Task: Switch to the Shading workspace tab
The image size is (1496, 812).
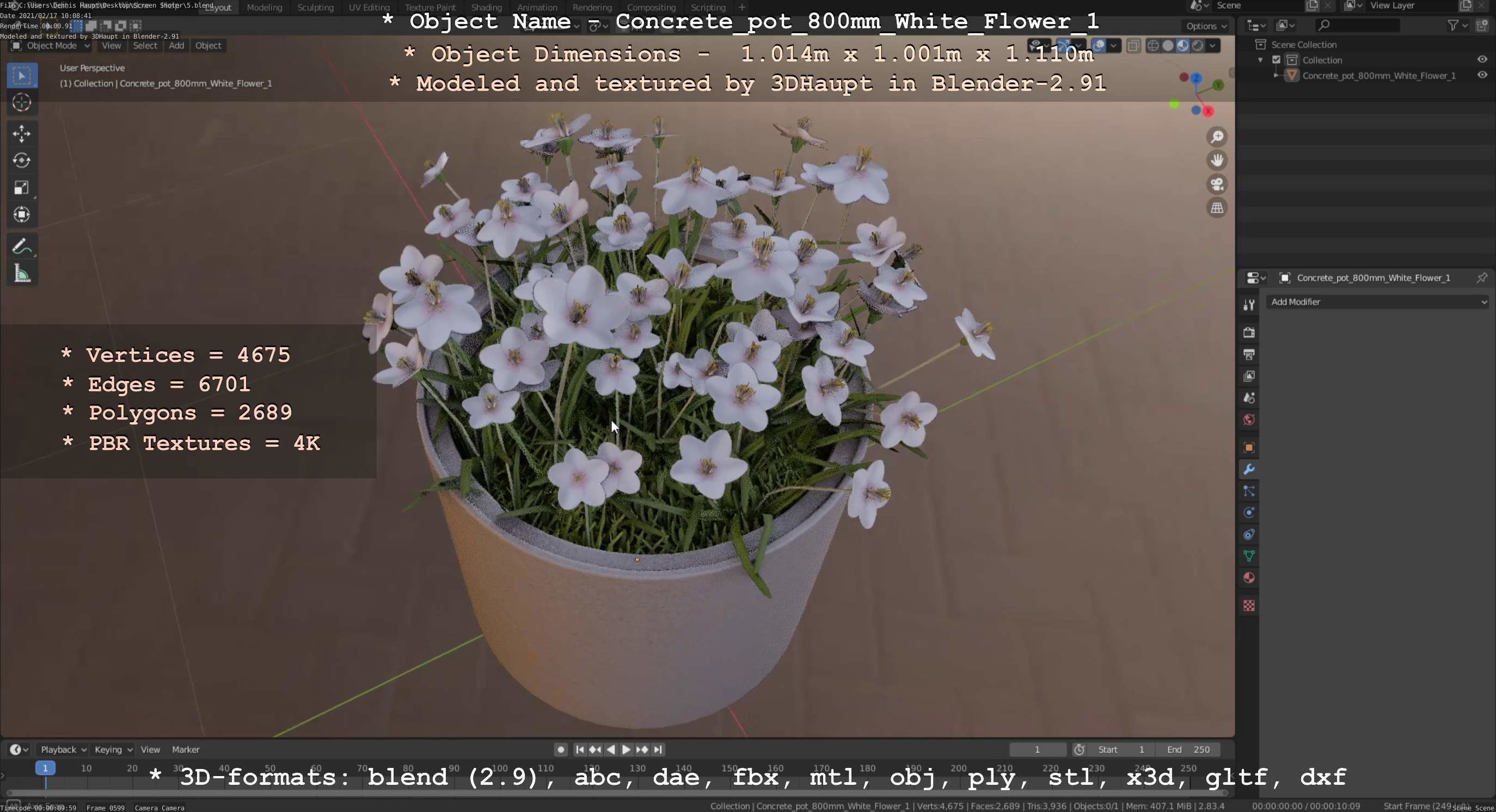Action: tap(486, 8)
